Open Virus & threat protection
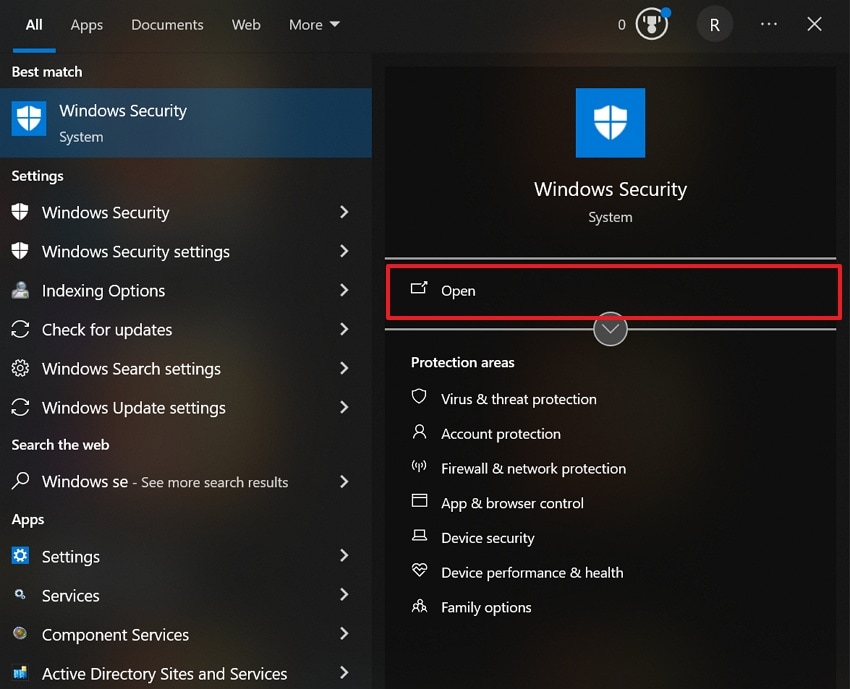 pyautogui.click(x=518, y=398)
